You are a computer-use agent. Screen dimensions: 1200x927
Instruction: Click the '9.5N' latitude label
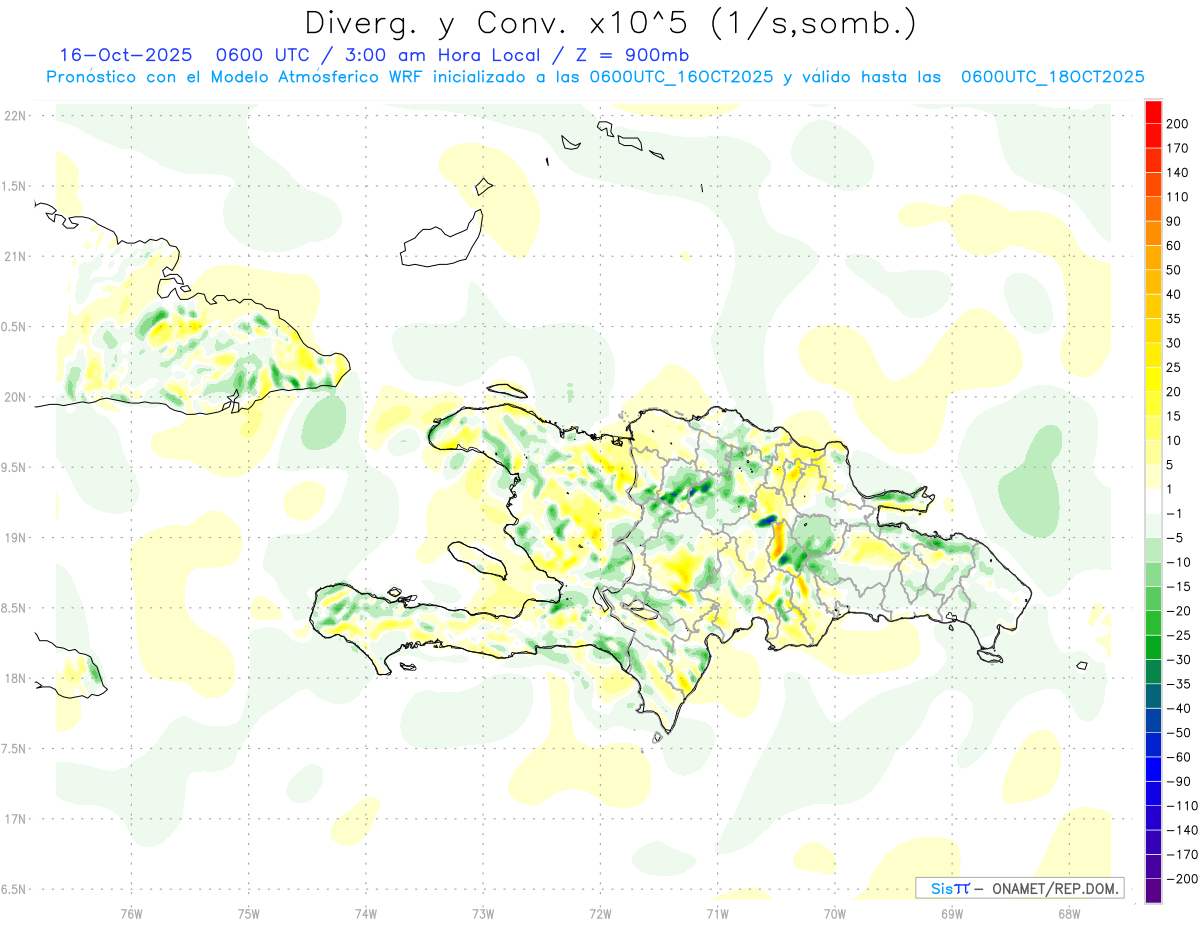point(14,467)
